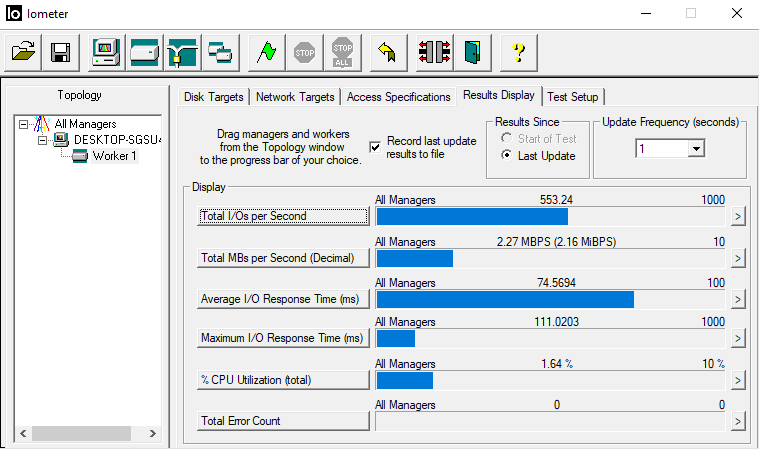Click the Average I/O Response Time progress bar

[x=550, y=299]
